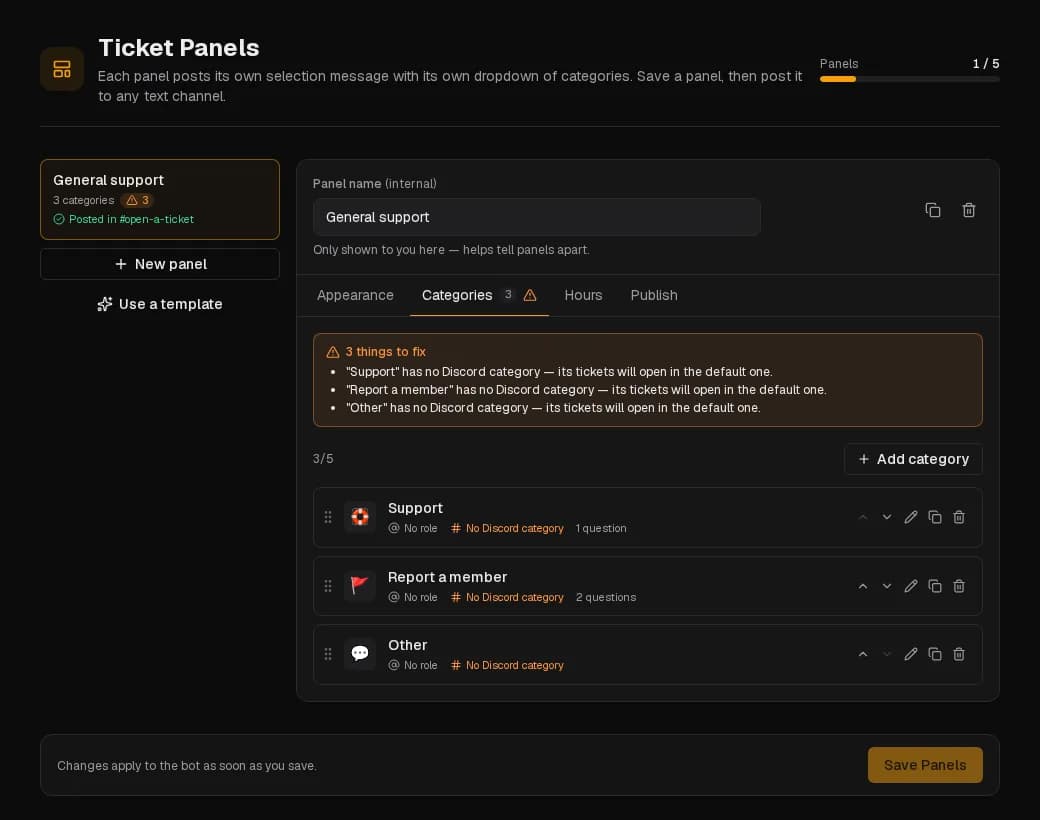1040x820 pixels.
Task: Move Report a member category up
Action: 863,586
